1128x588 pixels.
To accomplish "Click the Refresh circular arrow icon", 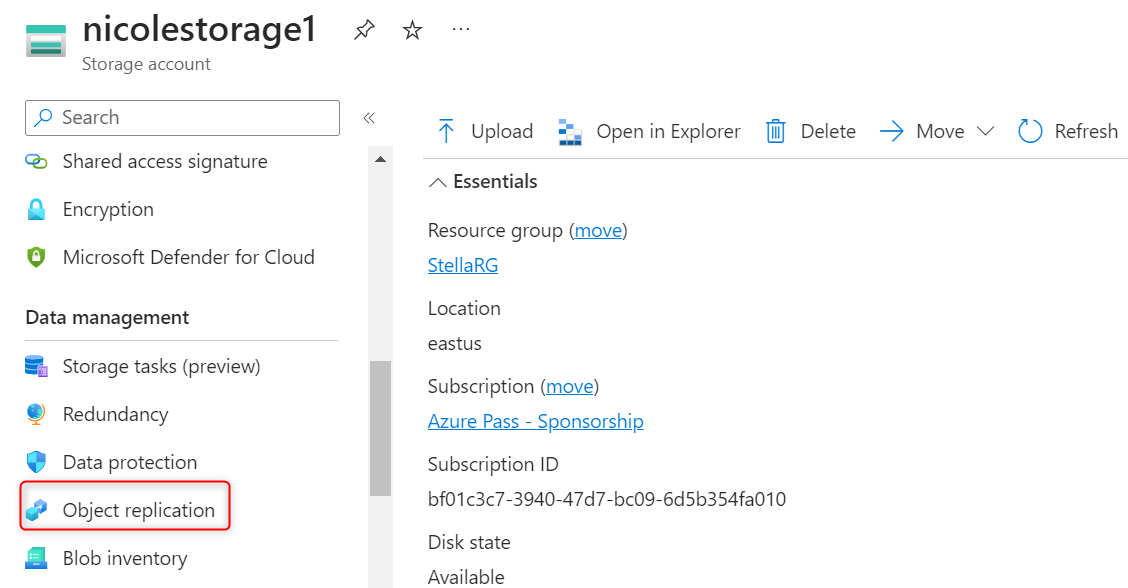I will 1030,131.
